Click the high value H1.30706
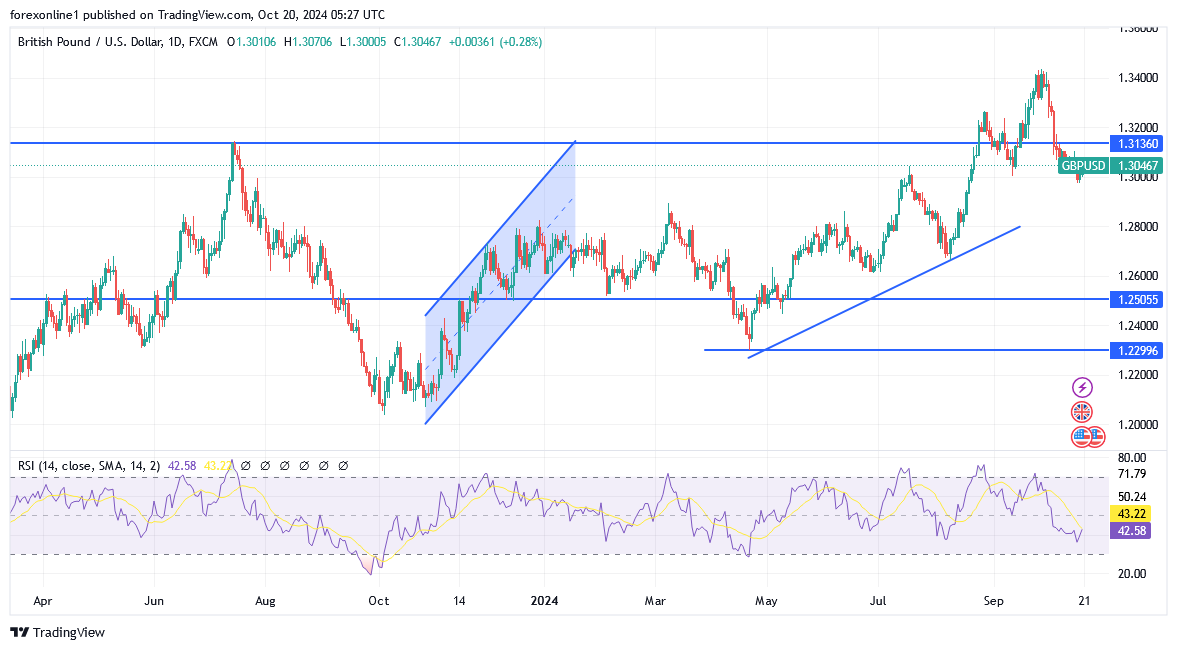Viewport: 1177px width, 650px height. point(309,42)
